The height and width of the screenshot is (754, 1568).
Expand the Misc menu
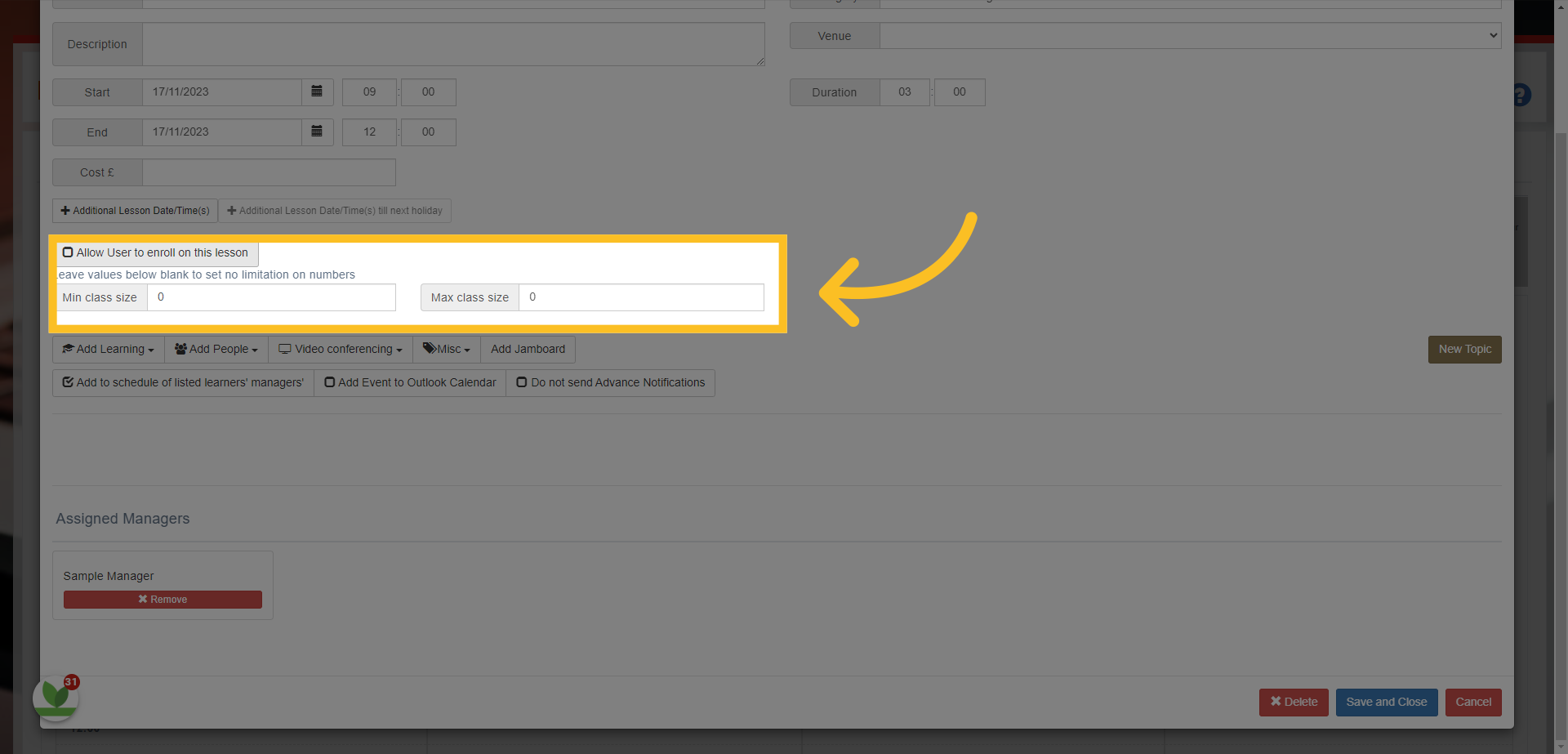(x=447, y=349)
